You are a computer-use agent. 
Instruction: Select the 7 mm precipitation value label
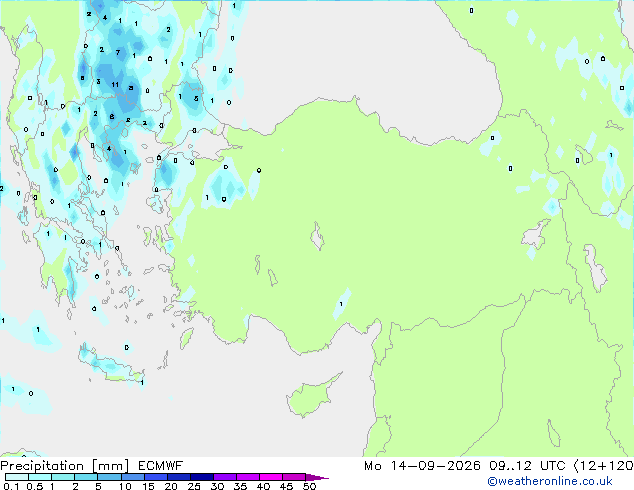coord(118,52)
